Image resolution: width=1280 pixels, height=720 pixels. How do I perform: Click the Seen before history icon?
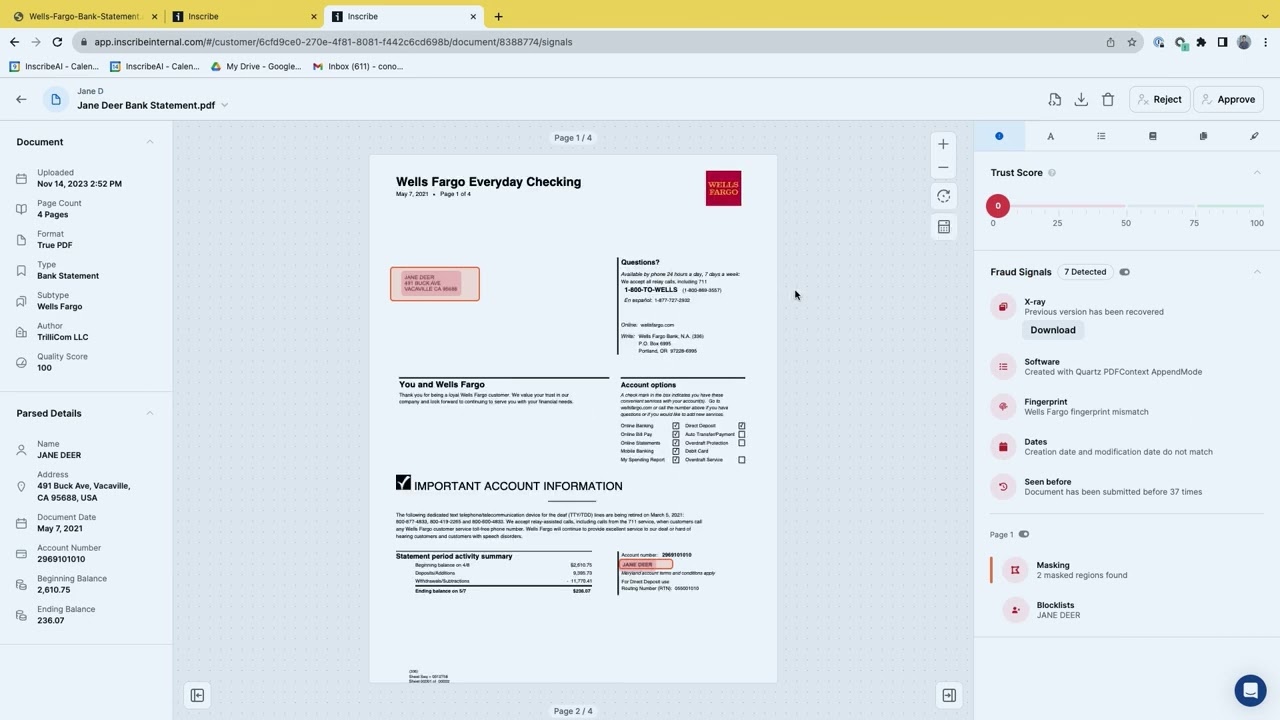click(x=1003, y=487)
